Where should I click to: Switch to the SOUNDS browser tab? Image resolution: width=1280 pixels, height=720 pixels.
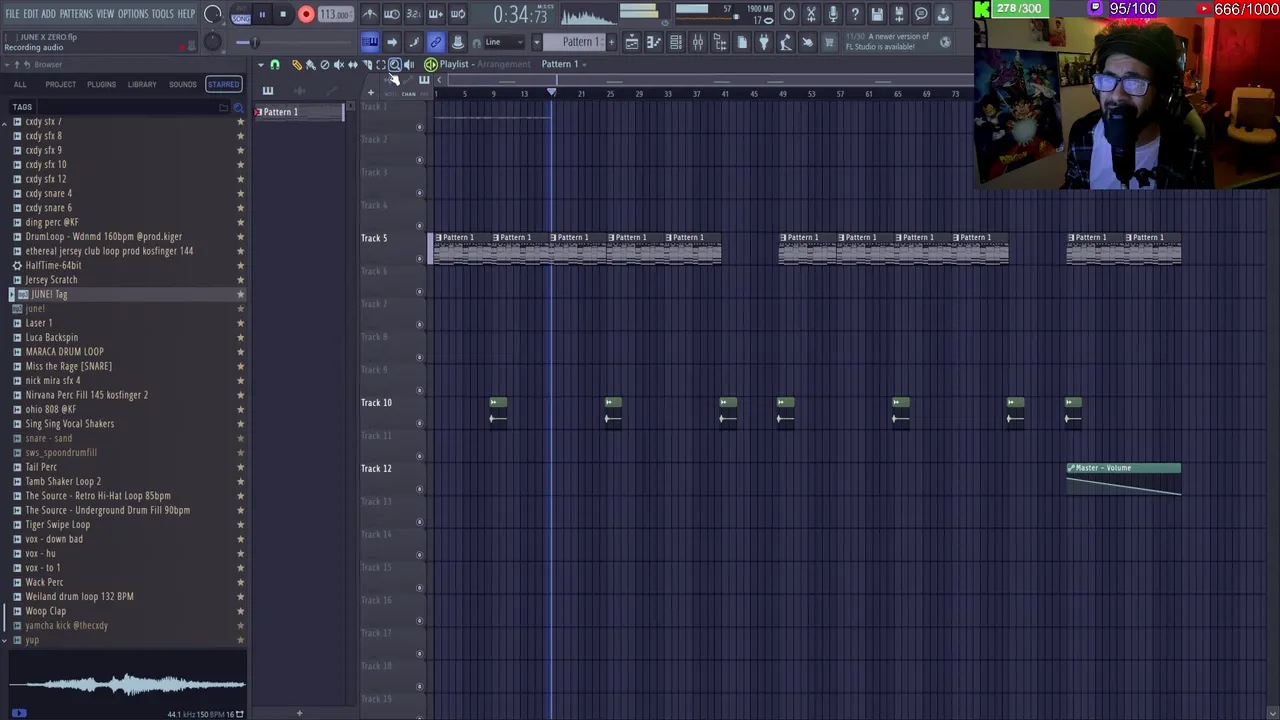(182, 84)
